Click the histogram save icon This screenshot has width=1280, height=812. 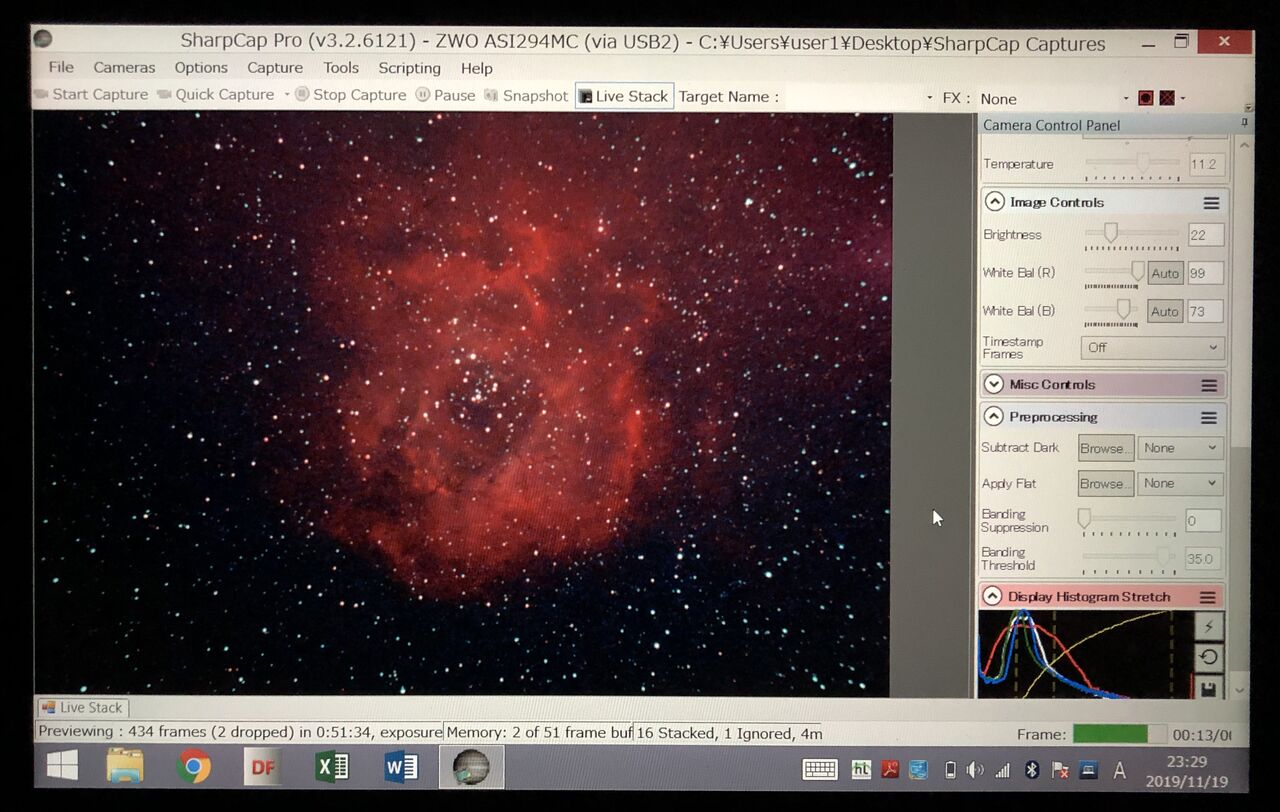(1209, 687)
